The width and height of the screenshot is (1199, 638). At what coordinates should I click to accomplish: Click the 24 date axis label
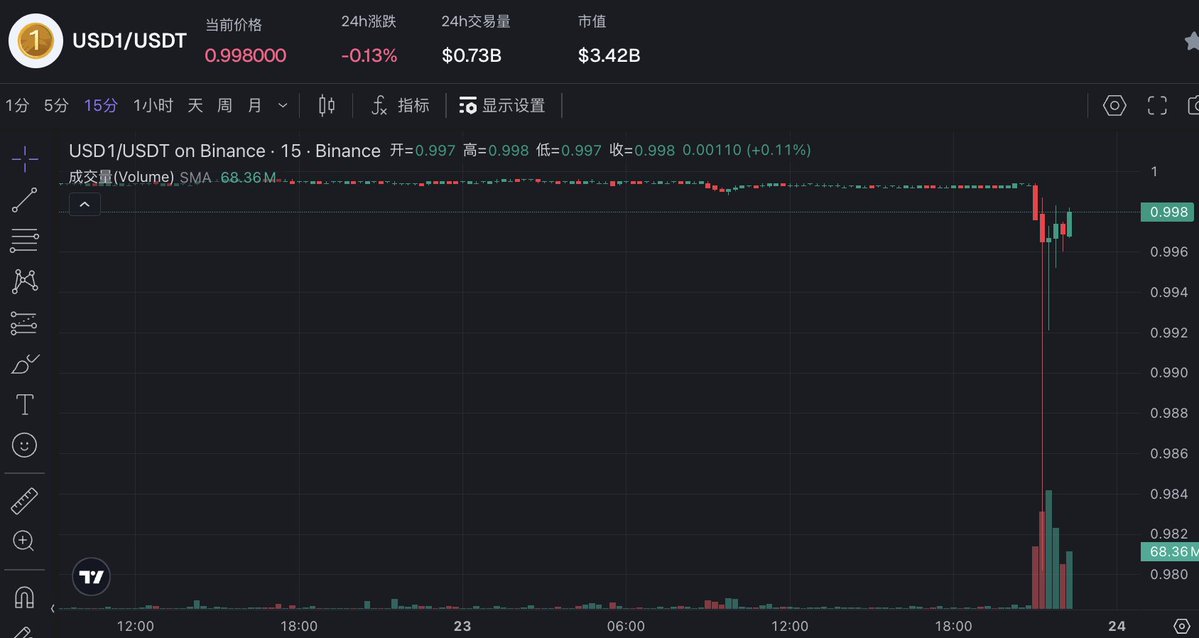pos(1116,627)
